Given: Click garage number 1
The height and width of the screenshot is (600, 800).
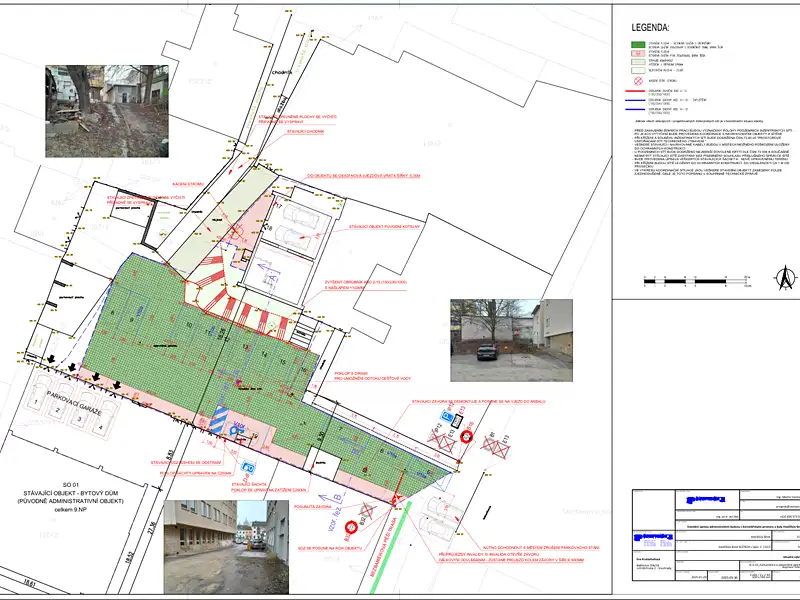Looking at the screenshot, I should (x=36, y=403).
